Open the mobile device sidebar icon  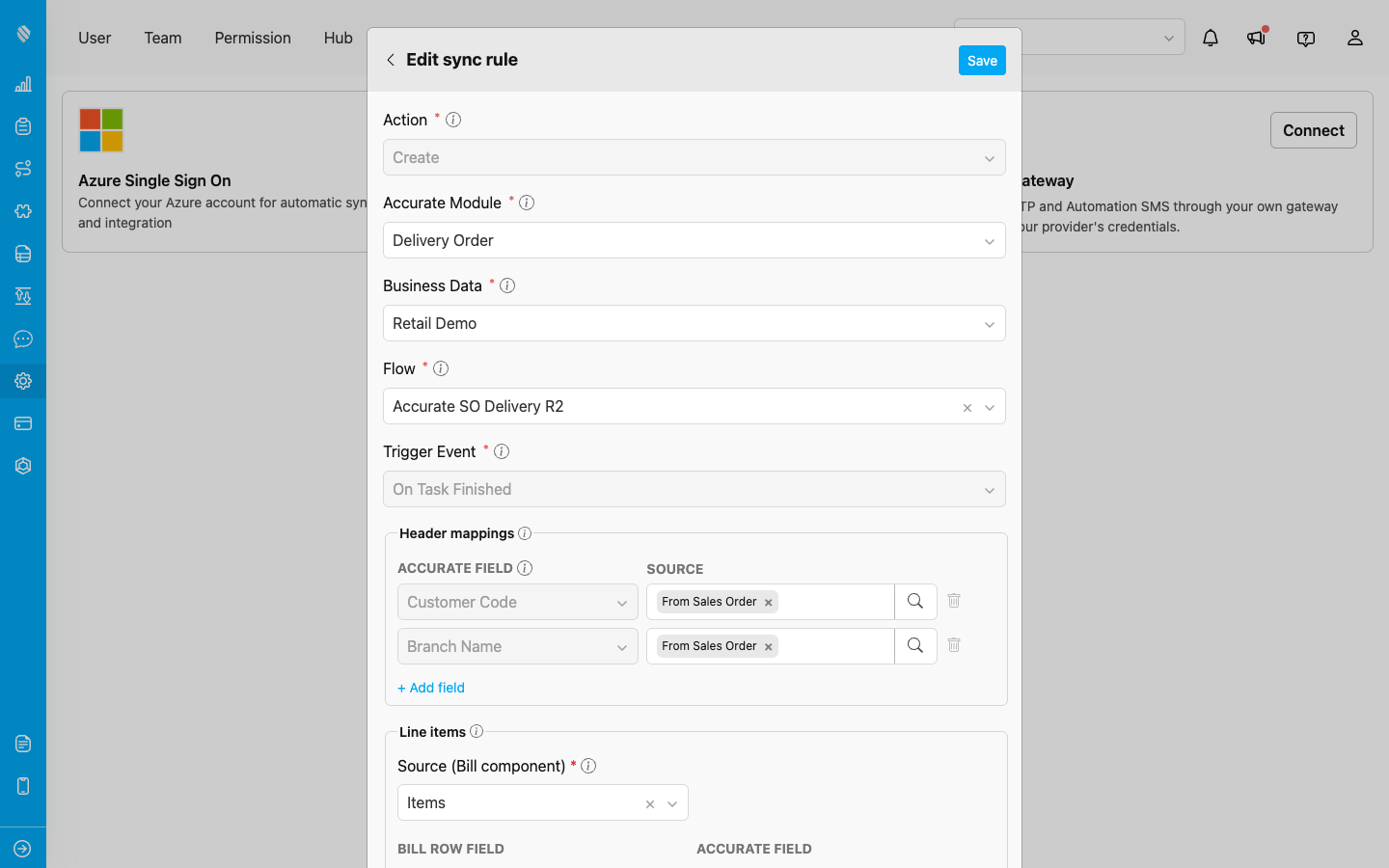(23, 786)
